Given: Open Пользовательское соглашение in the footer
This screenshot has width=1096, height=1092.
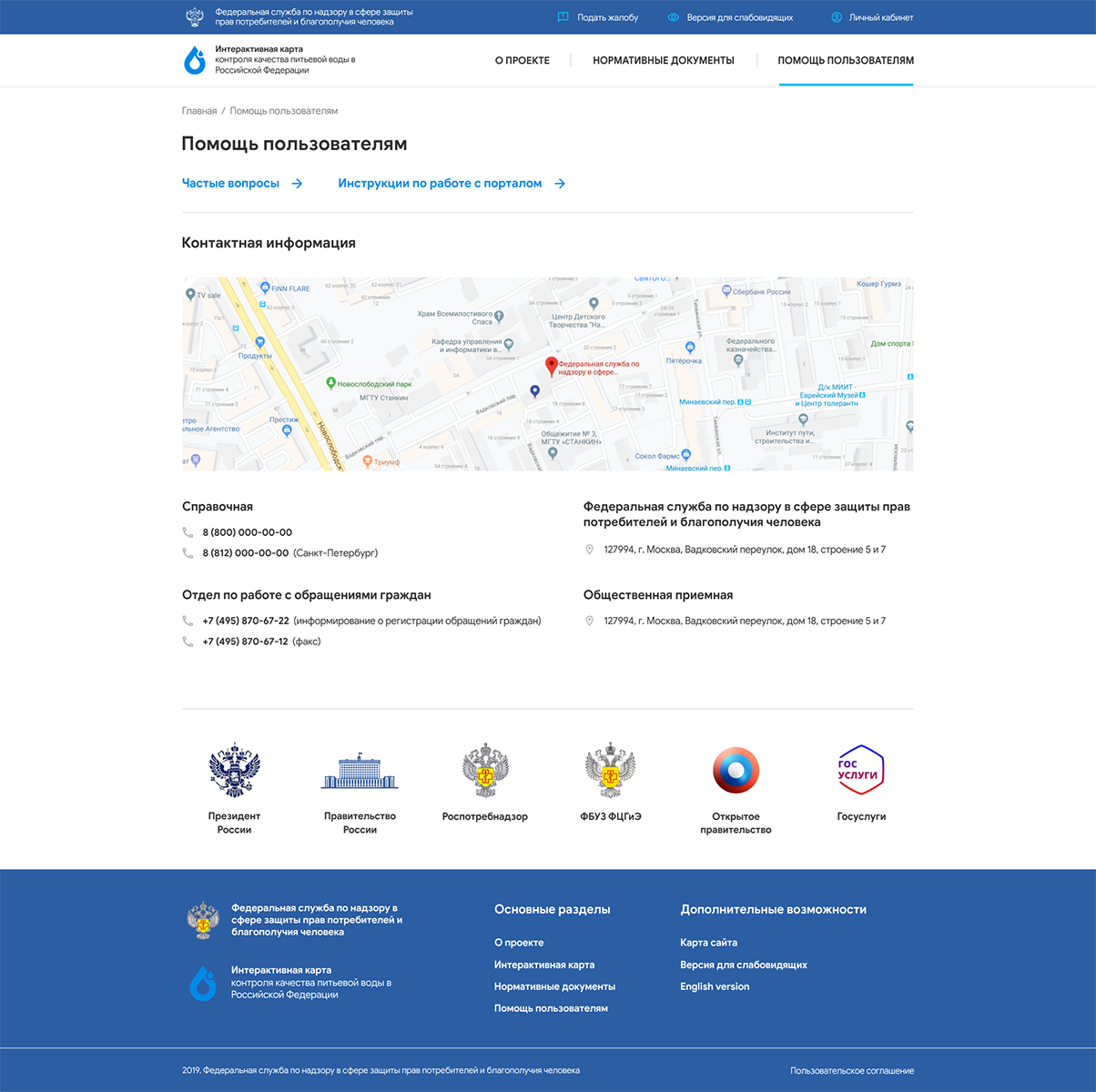Looking at the screenshot, I should pos(852,1071).
